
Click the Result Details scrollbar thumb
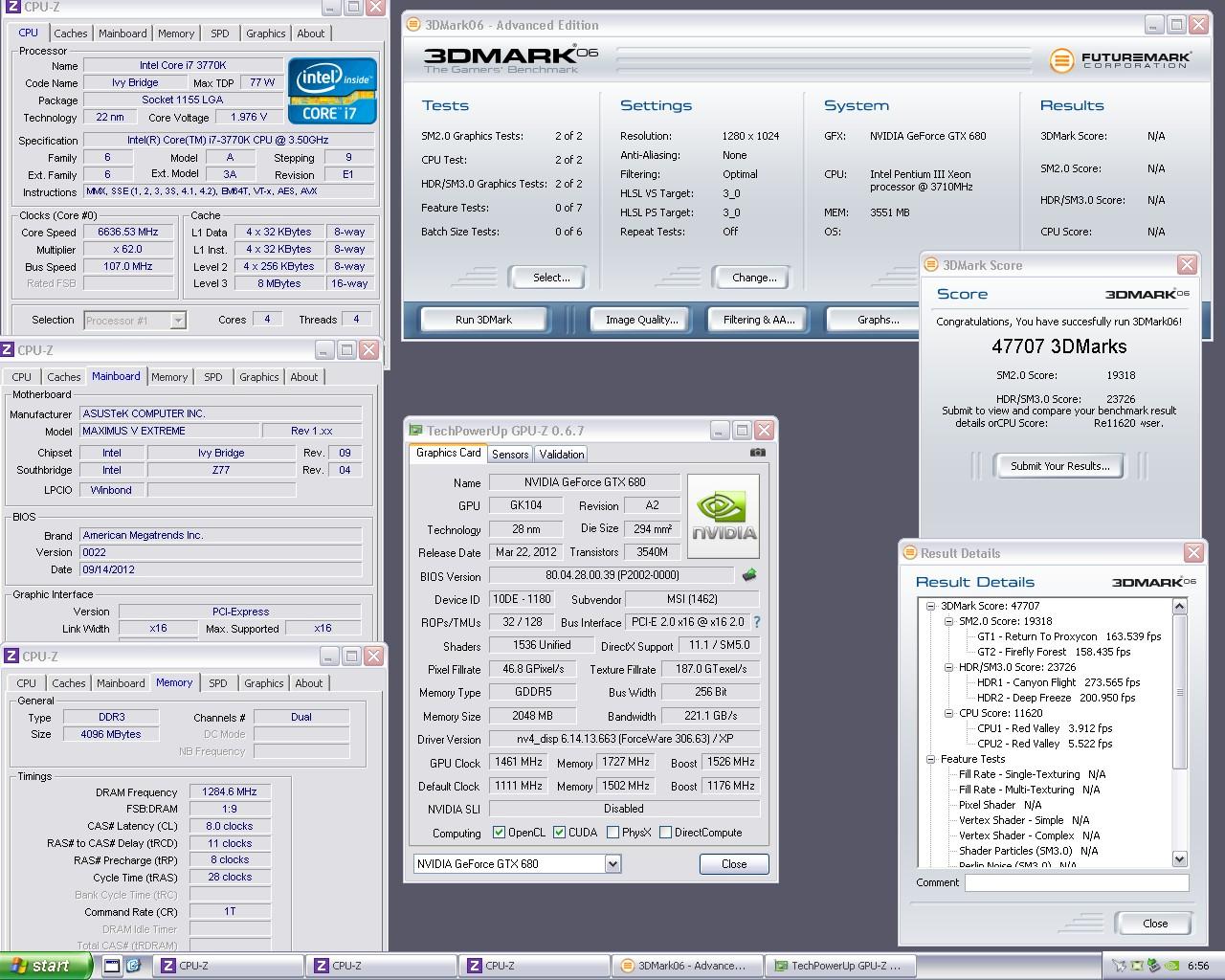pyautogui.click(x=1179, y=692)
